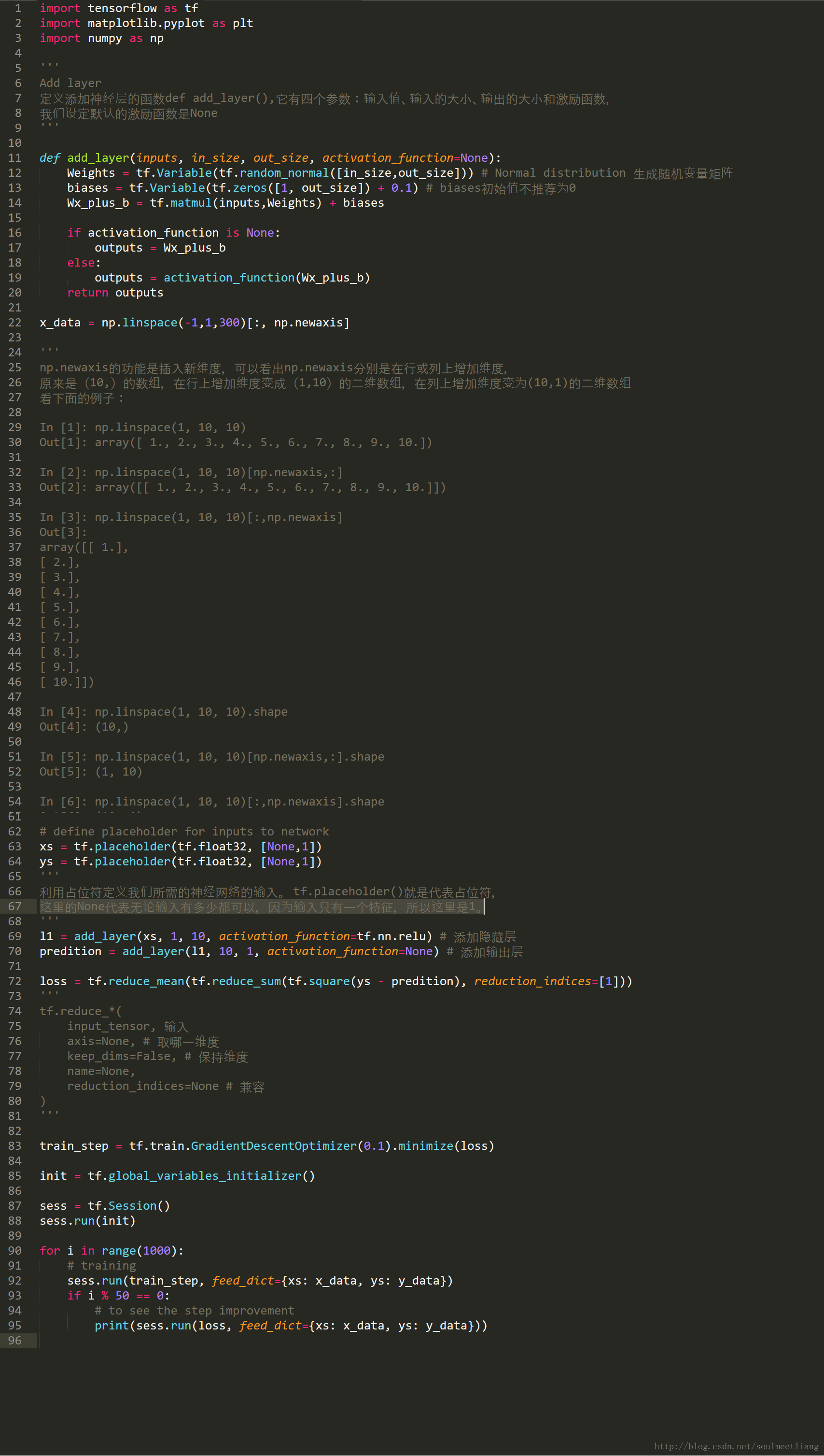Viewport: 824px width, 1456px height.
Task: Click "input_tensor," on line 75
Action: coord(112,1026)
